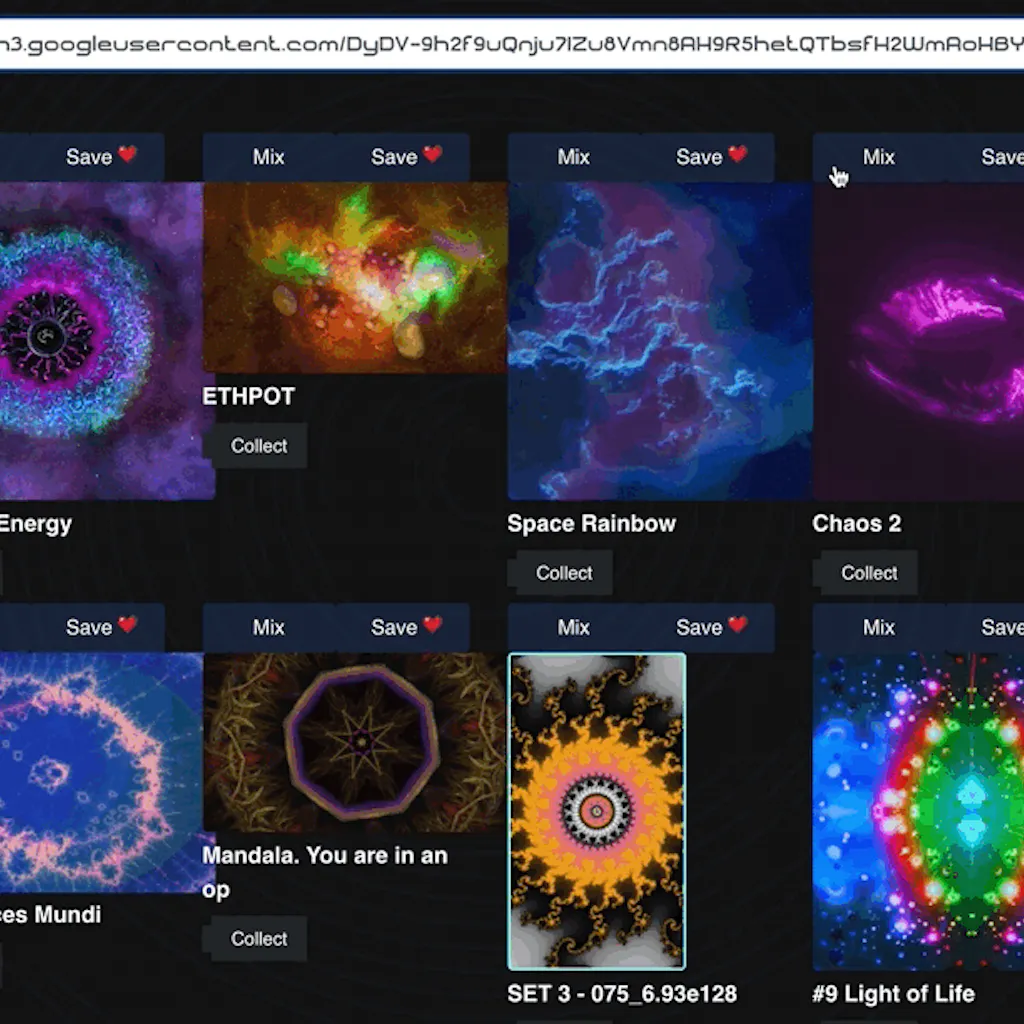Viewport: 1024px width, 1024px height.
Task: Click the heart icon on Space Rainbow
Action: tap(740, 156)
